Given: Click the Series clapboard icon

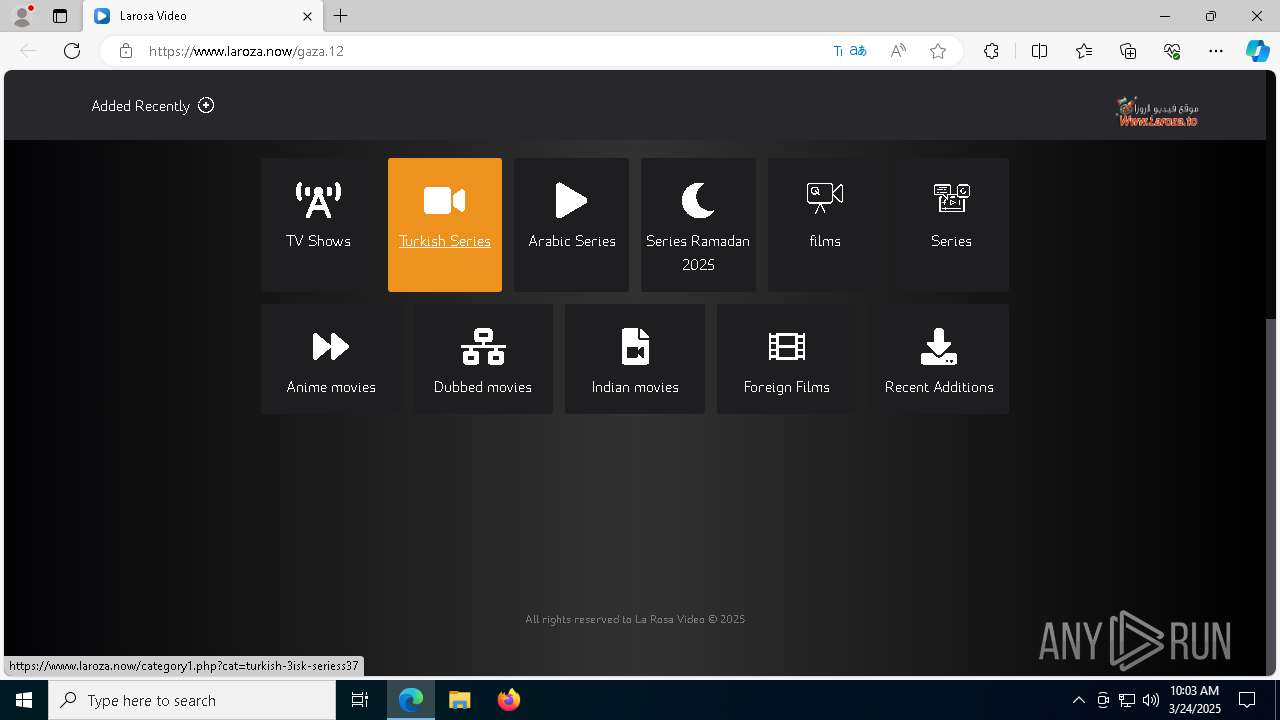Looking at the screenshot, I should click(951, 198).
